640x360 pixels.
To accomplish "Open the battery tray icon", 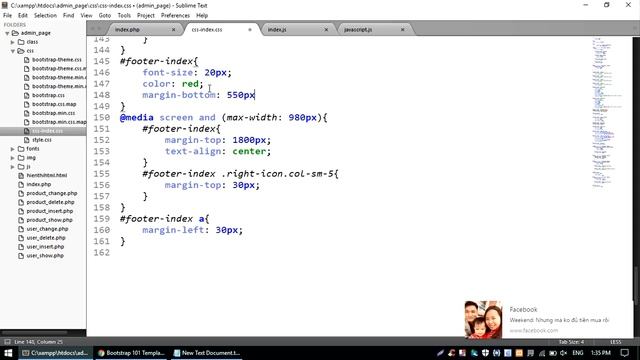I will coord(553,353).
